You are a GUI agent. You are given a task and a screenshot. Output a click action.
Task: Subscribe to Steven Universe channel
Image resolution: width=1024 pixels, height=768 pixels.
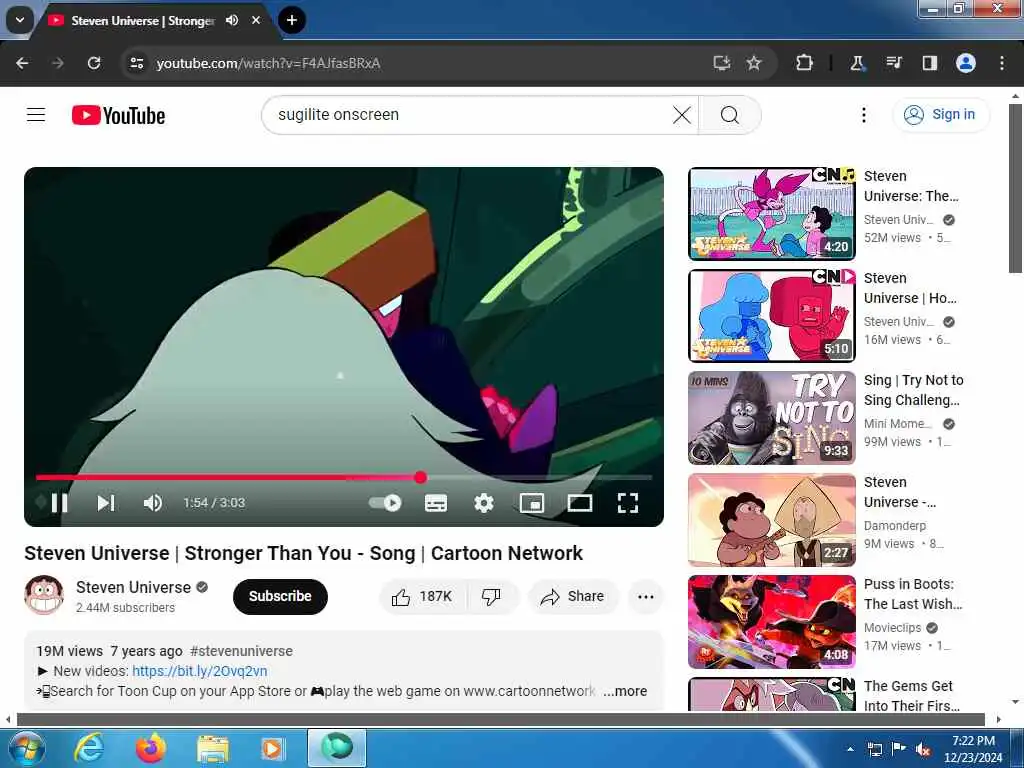point(280,596)
